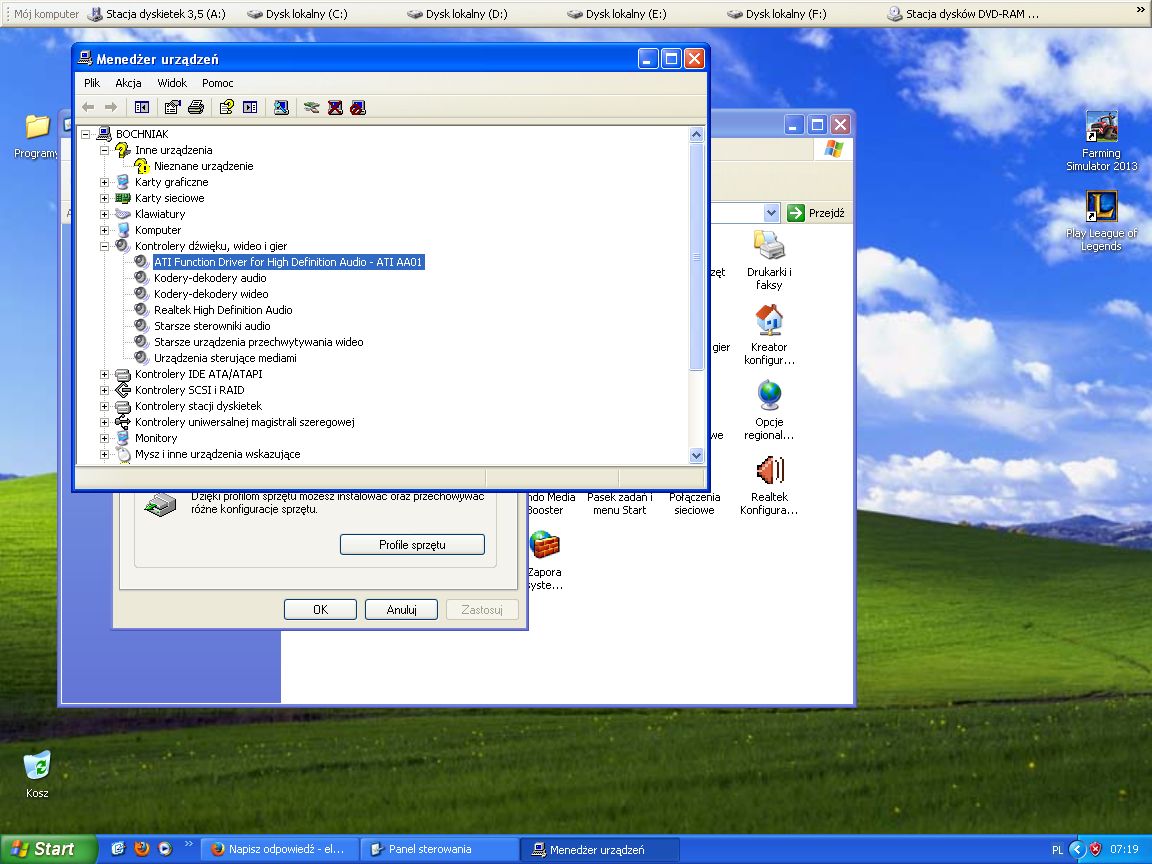Open the Realtek Konfigura... speaker icon

[x=769, y=485]
